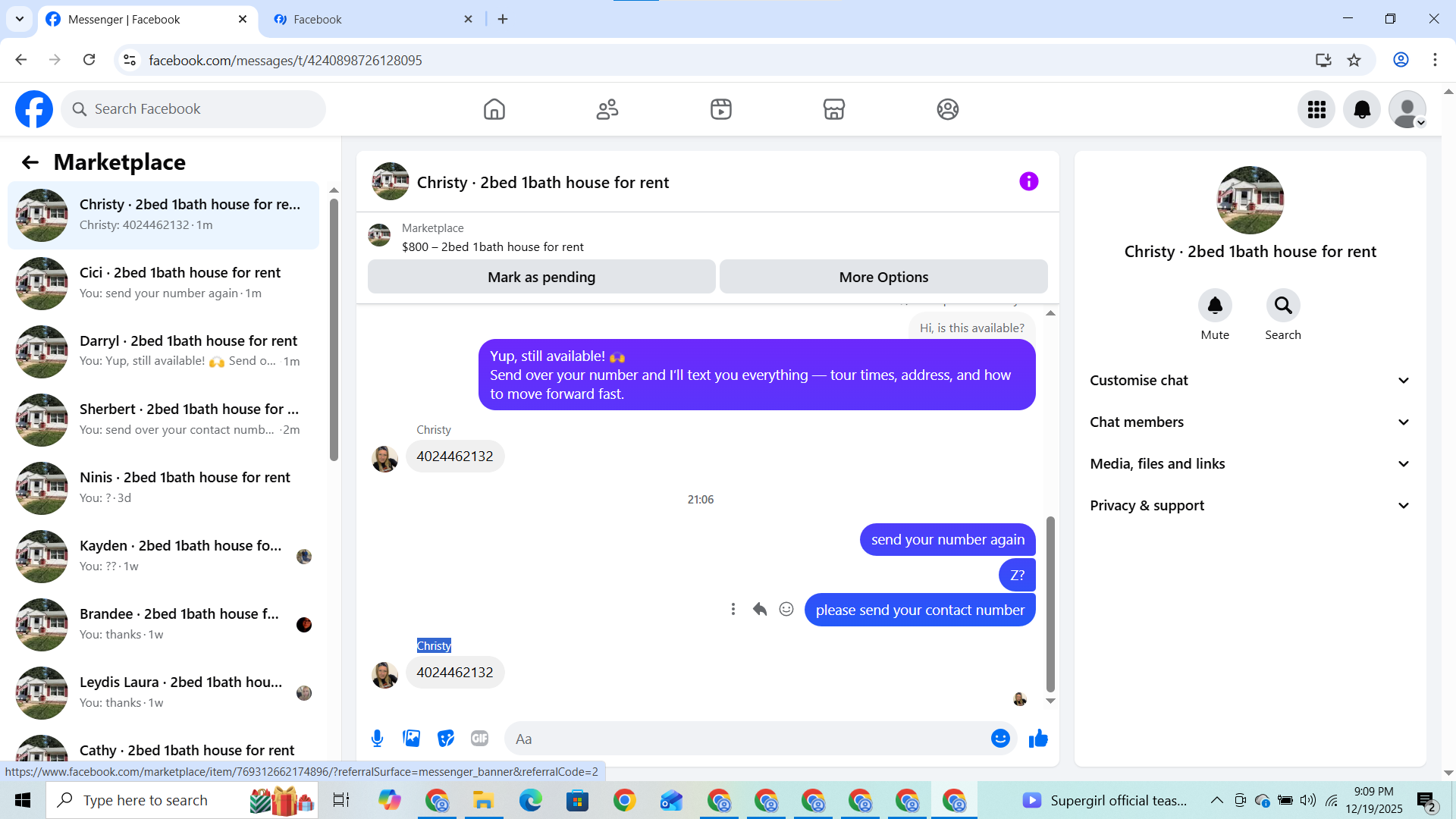This screenshot has width=1456, height=819.
Task: Expand Chat members section
Action: [x=1250, y=422]
